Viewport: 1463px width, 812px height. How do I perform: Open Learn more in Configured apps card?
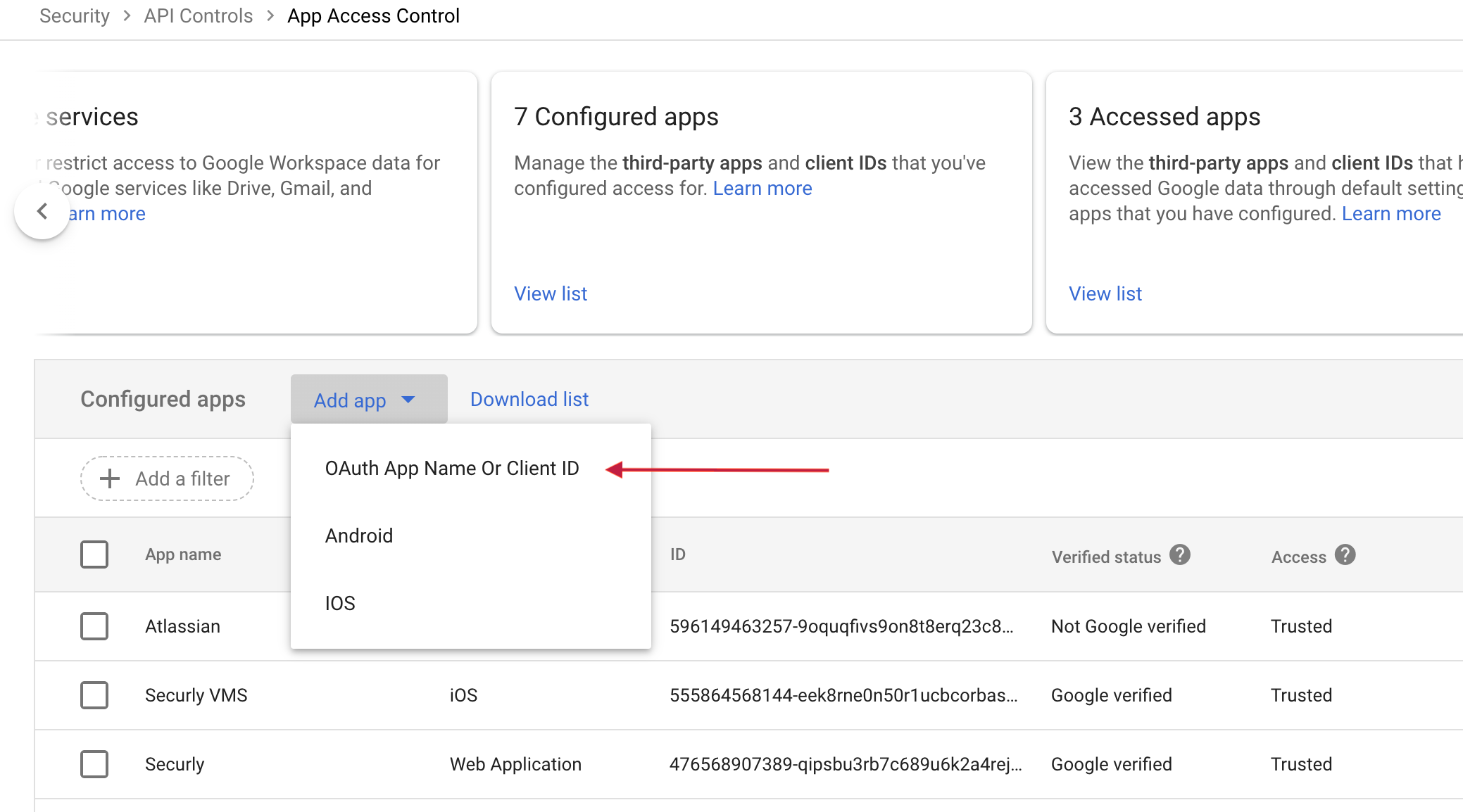(762, 189)
